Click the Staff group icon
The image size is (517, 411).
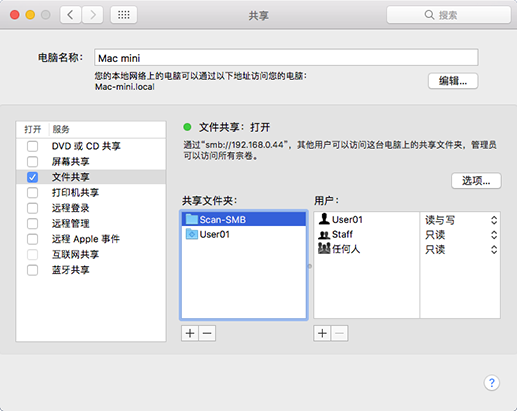coord(324,235)
